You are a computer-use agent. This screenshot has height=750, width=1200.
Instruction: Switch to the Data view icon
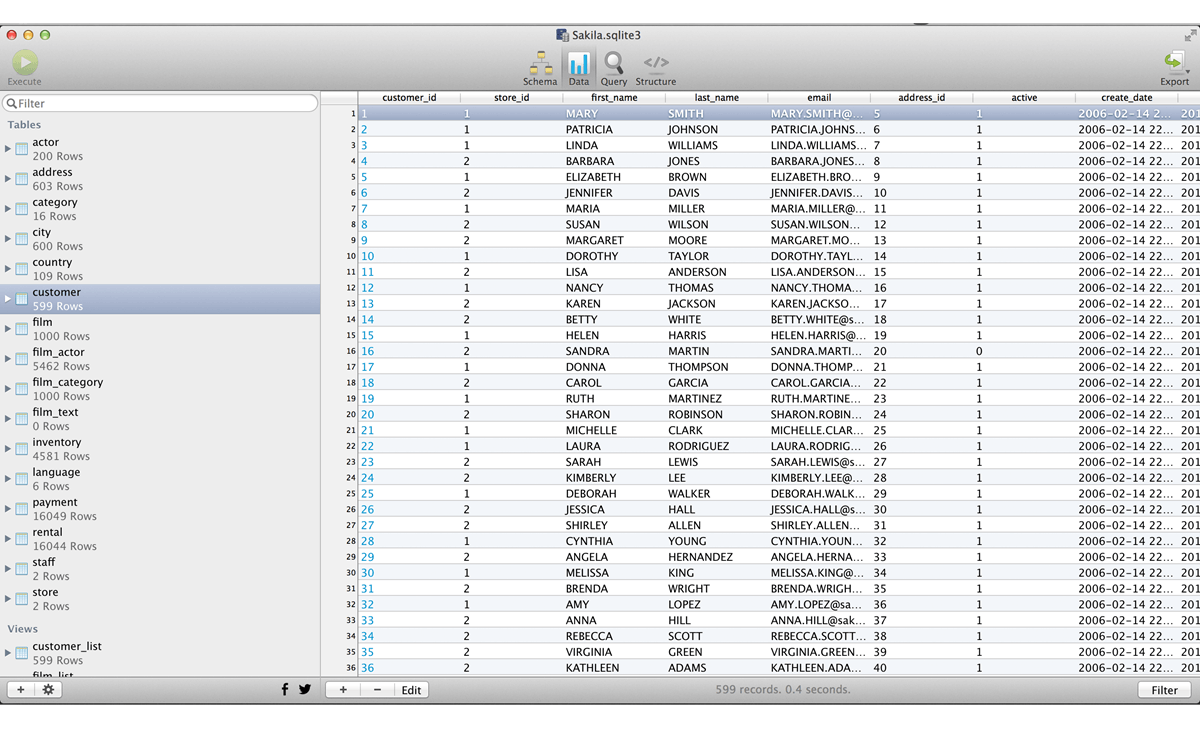(579, 63)
